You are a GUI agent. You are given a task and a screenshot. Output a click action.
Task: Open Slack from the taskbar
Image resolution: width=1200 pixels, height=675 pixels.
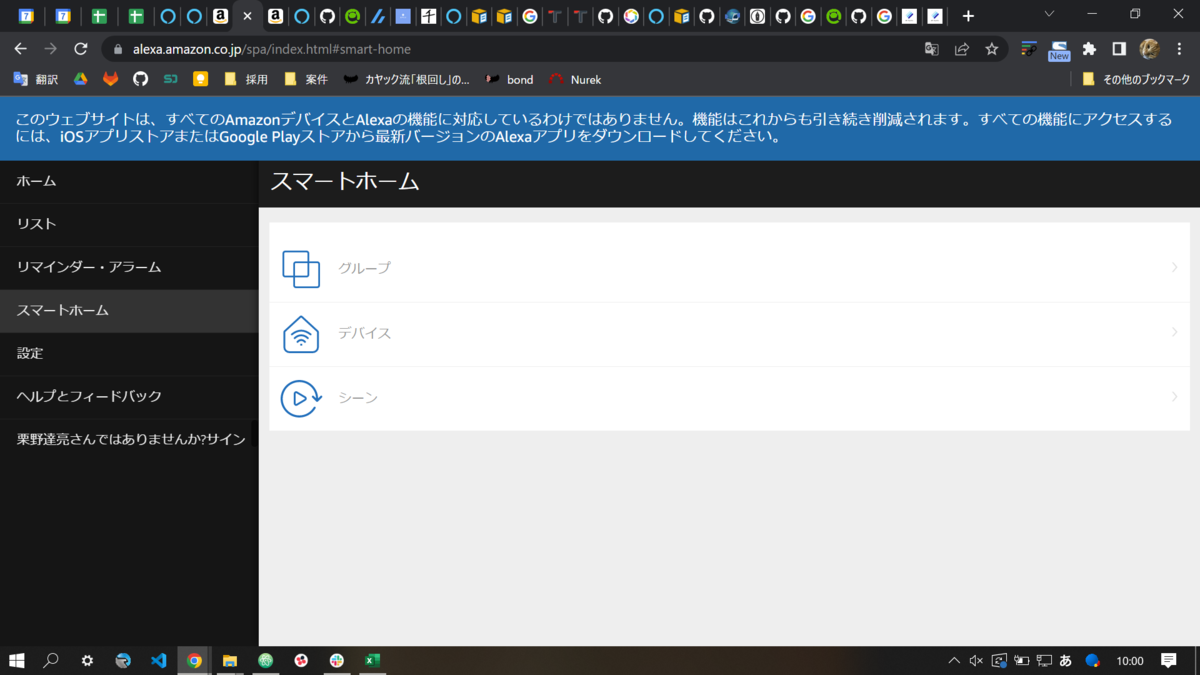point(337,660)
